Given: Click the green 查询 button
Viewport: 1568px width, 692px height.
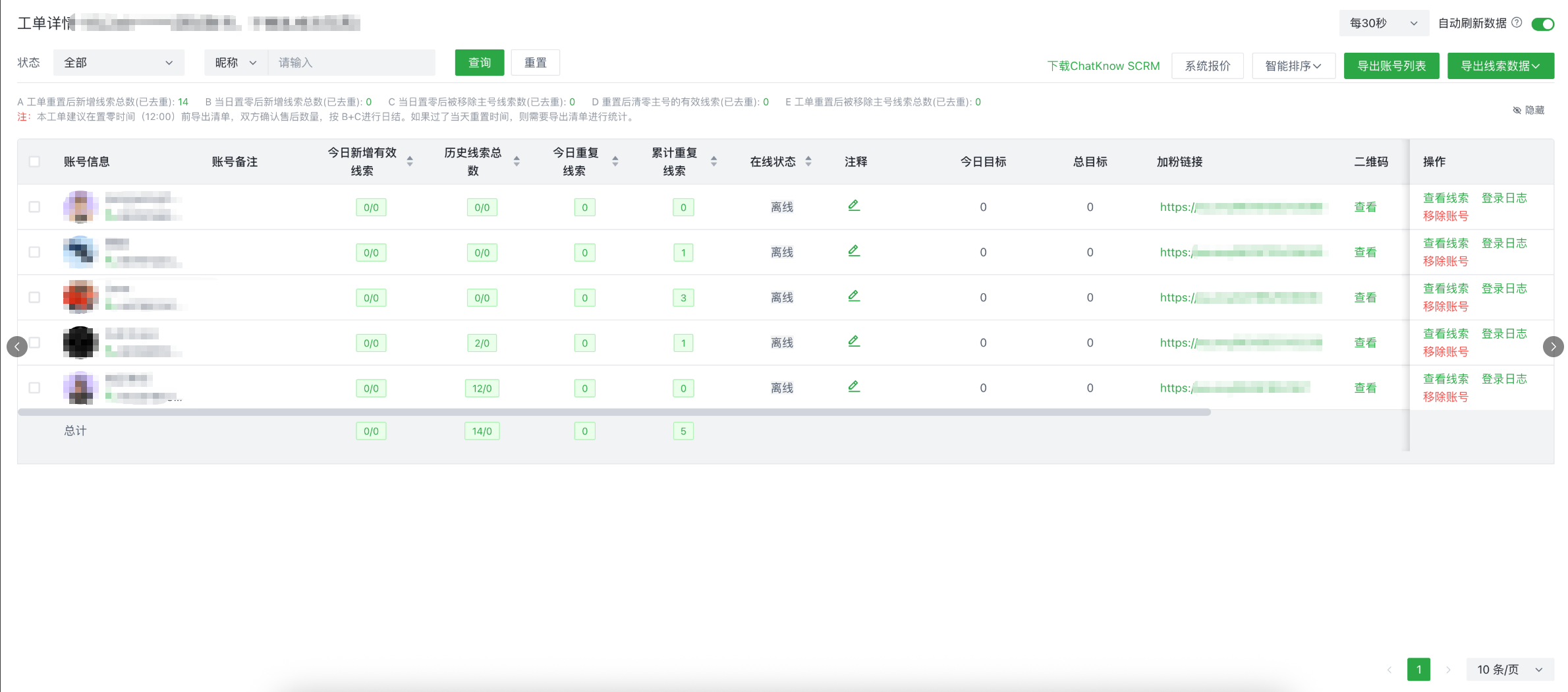Looking at the screenshot, I should click(x=479, y=63).
